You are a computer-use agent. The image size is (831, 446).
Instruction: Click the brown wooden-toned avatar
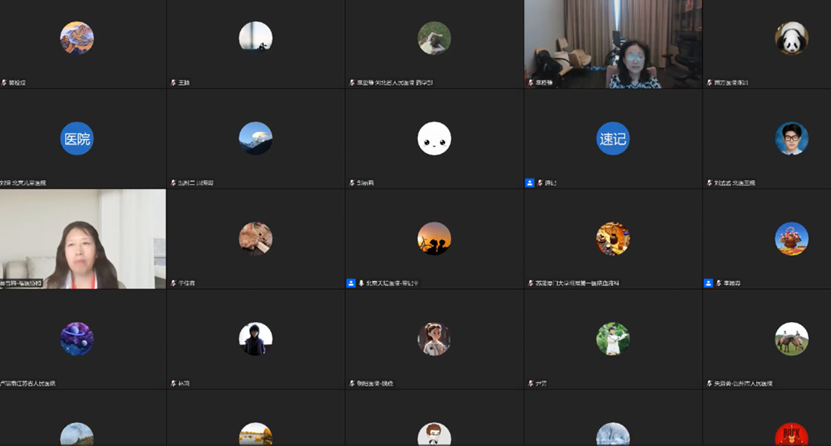pos(255,239)
